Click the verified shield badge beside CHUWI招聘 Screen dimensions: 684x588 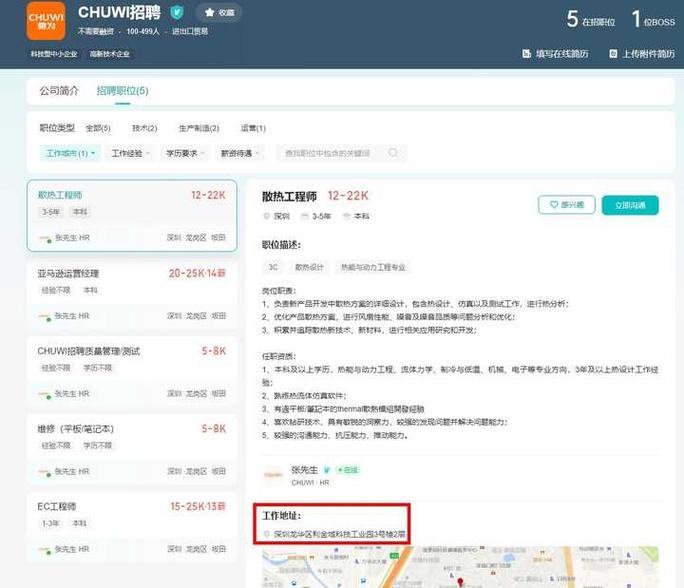tap(177, 12)
